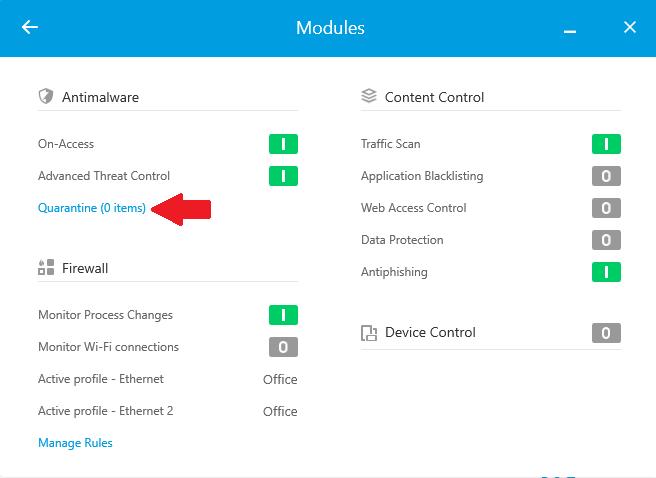Click the Firewall blocks icon
The width and height of the screenshot is (656, 478).
click(46, 267)
